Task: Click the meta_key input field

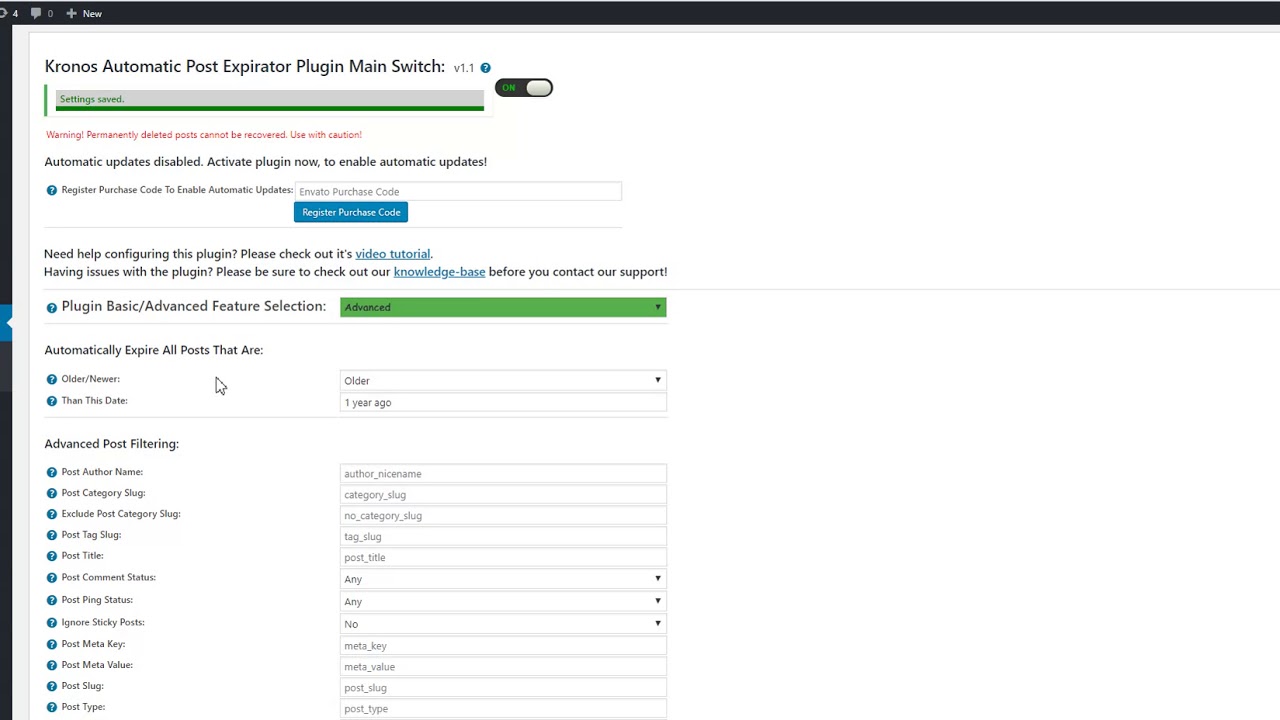Action: (x=503, y=646)
